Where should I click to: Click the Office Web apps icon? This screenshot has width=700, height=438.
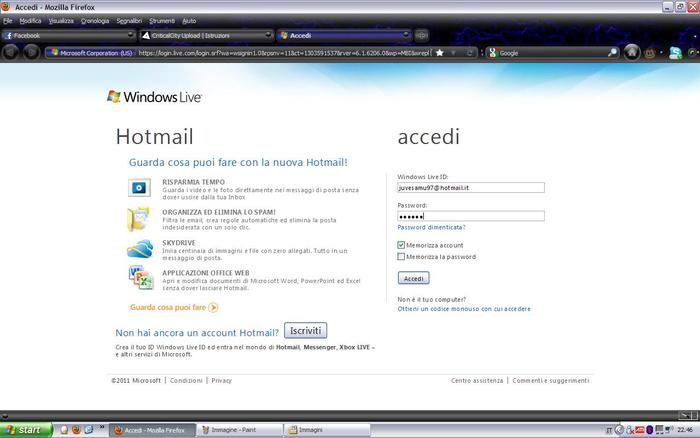coord(141,278)
